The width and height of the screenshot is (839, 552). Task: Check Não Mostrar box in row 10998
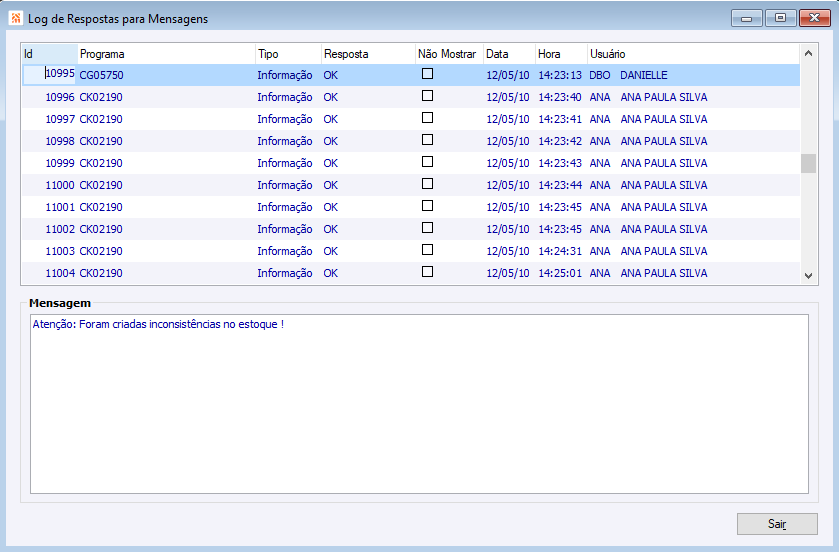[x=427, y=140]
